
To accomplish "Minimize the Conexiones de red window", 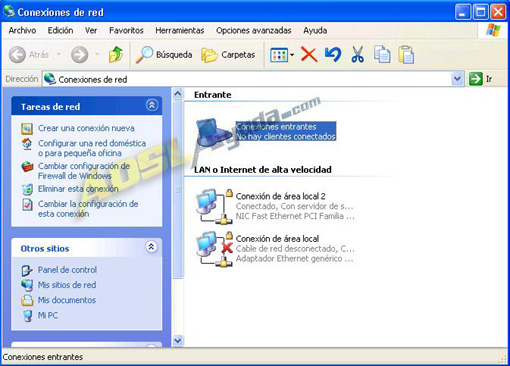I will pyautogui.click(x=462, y=12).
